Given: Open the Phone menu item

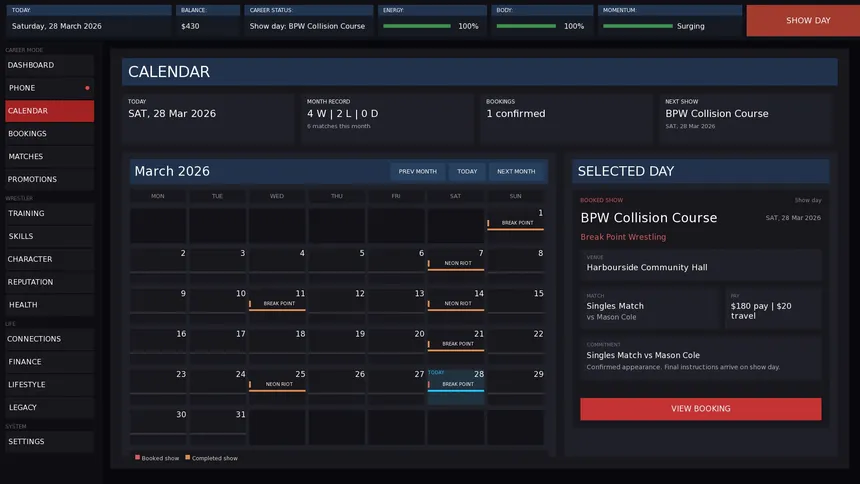Looking at the screenshot, I should (49, 88).
